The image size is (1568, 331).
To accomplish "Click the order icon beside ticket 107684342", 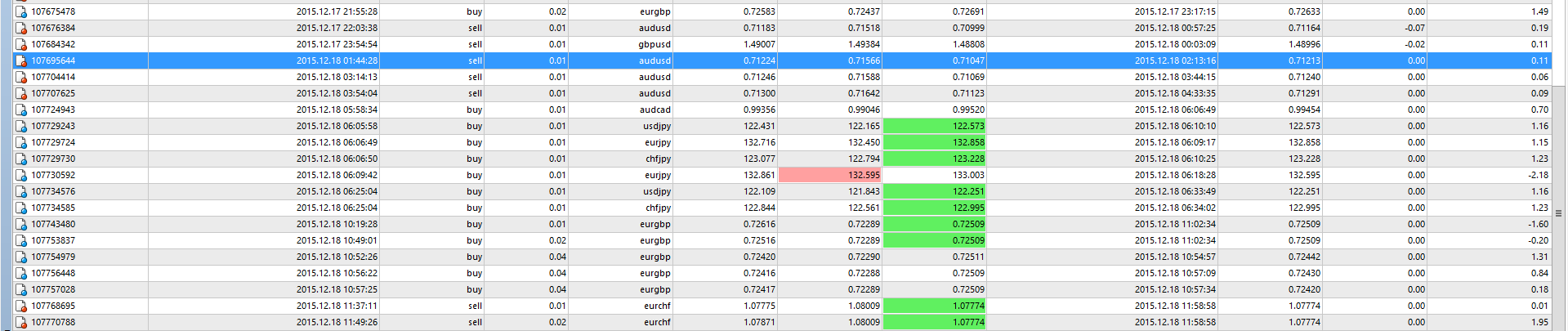I will (x=21, y=44).
